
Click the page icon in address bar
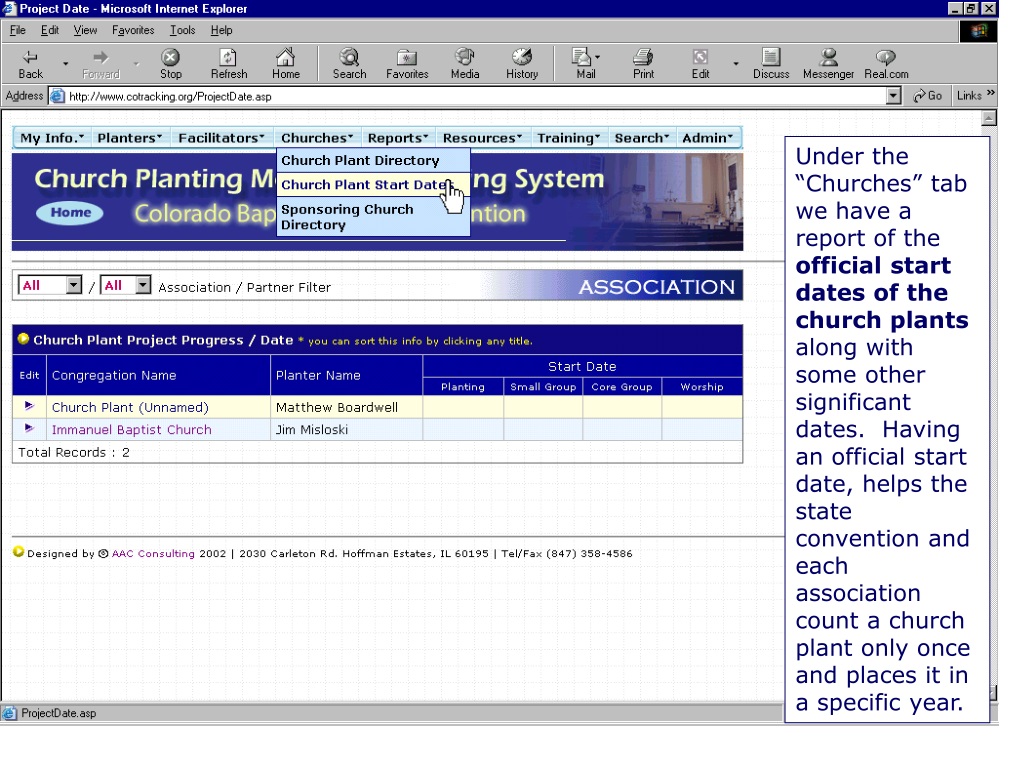click(57, 96)
